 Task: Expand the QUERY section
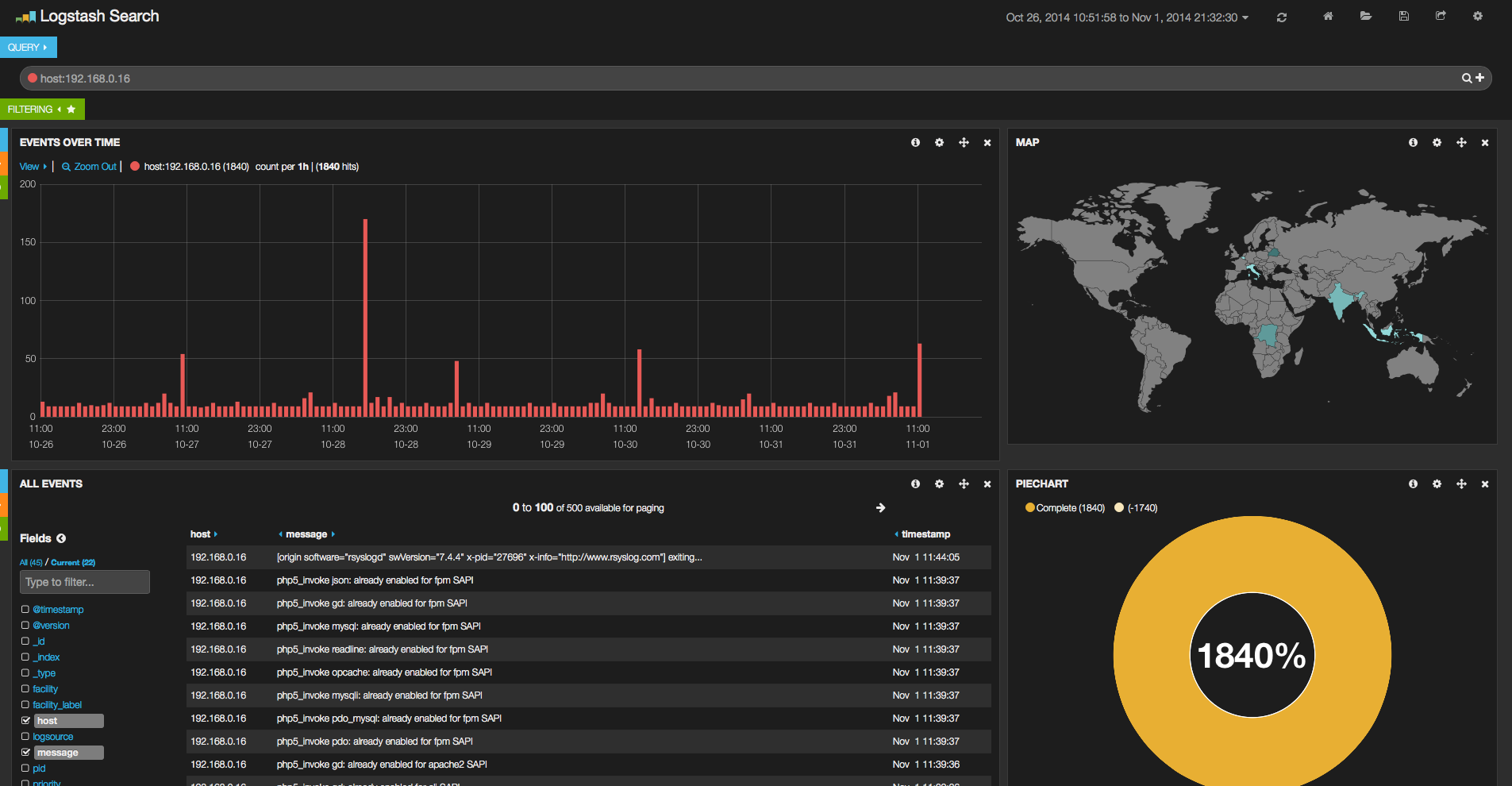click(28, 48)
